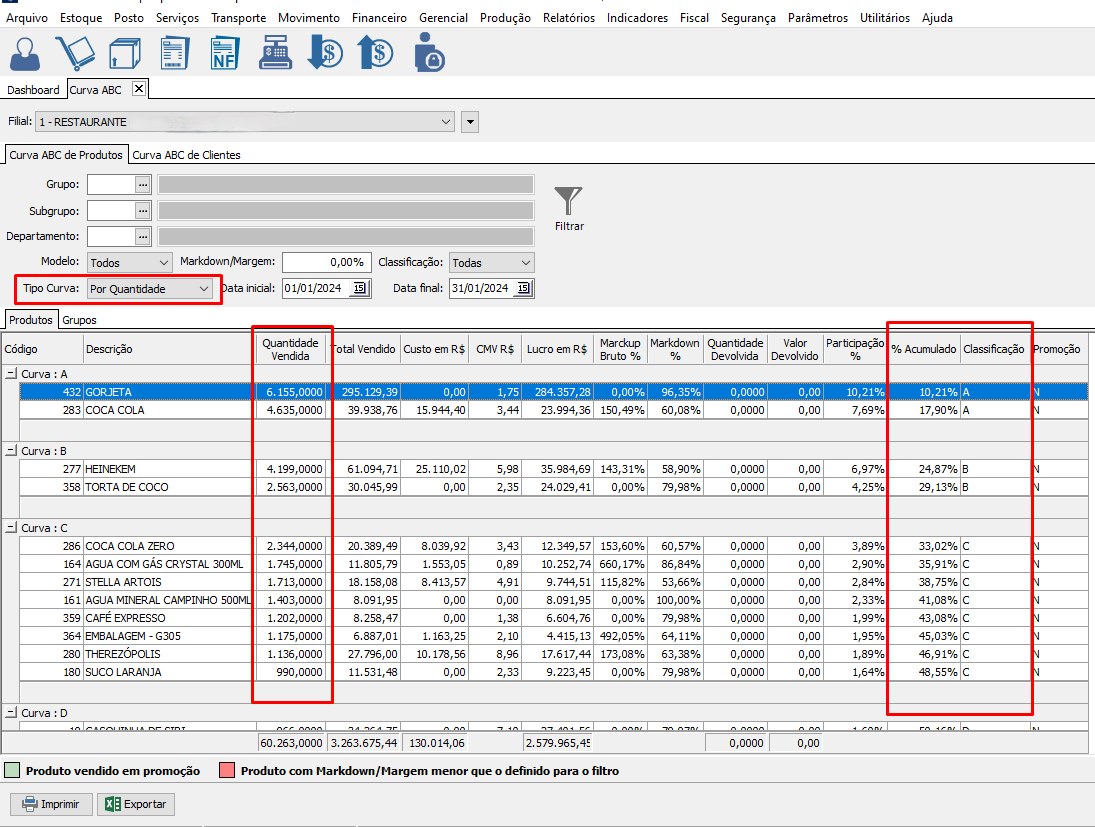Open the hand truck cart toolbar icon

tap(74, 54)
